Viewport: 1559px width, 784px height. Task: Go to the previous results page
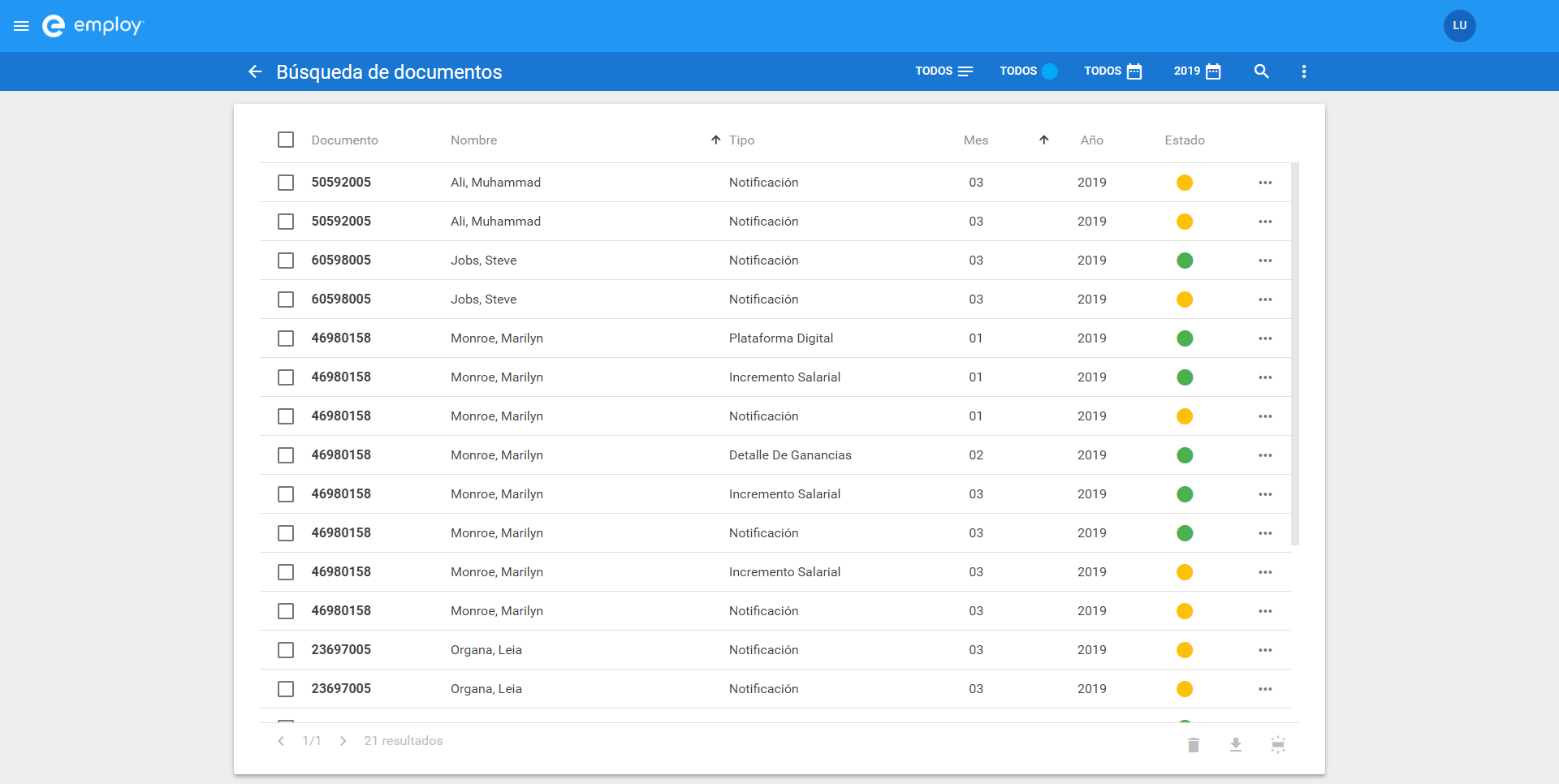coord(281,741)
